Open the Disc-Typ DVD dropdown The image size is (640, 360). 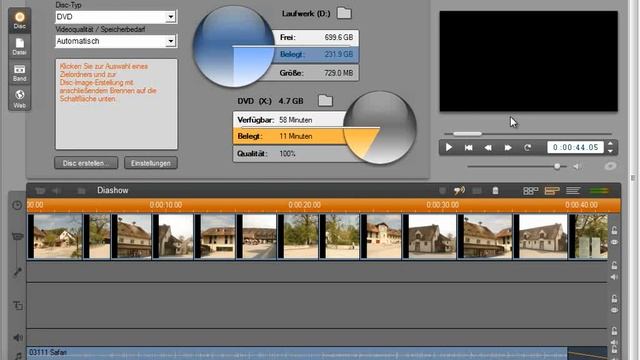pos(116,17)
